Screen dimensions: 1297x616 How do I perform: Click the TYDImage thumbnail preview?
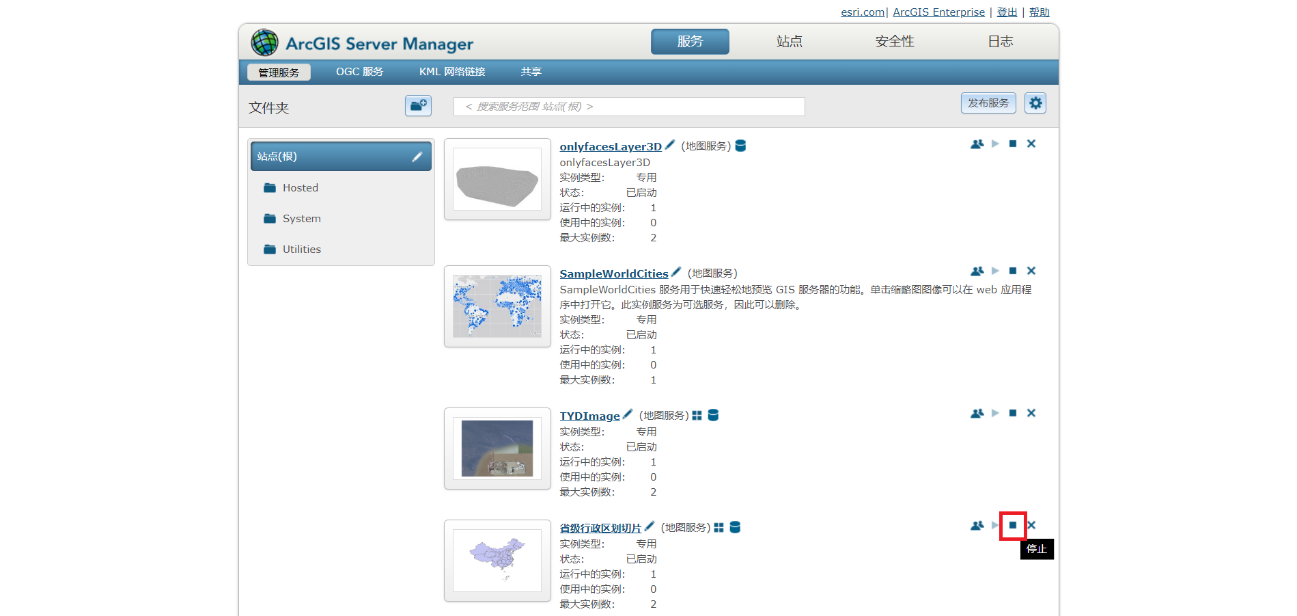tap(497, 448)
